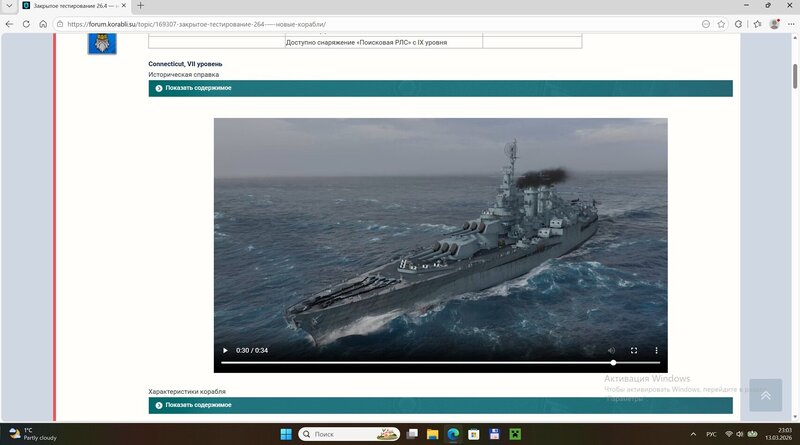
Task: Click the page vertical scrollbar thumb
Action: (x=795, y=76)
